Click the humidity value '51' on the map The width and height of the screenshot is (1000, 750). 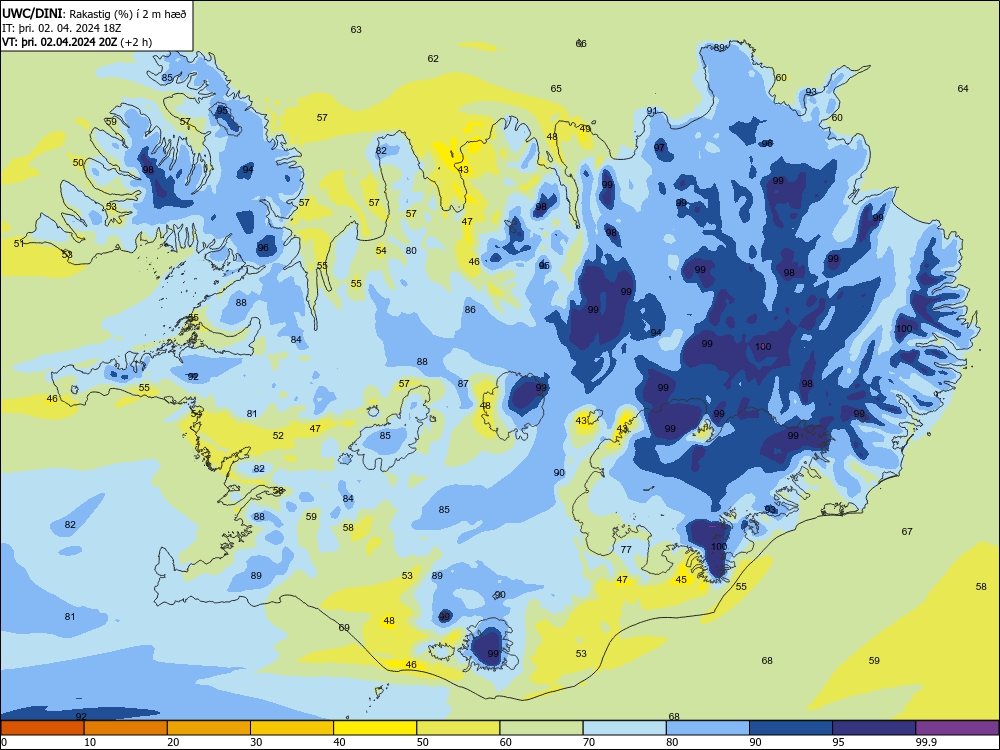(19, 243)
